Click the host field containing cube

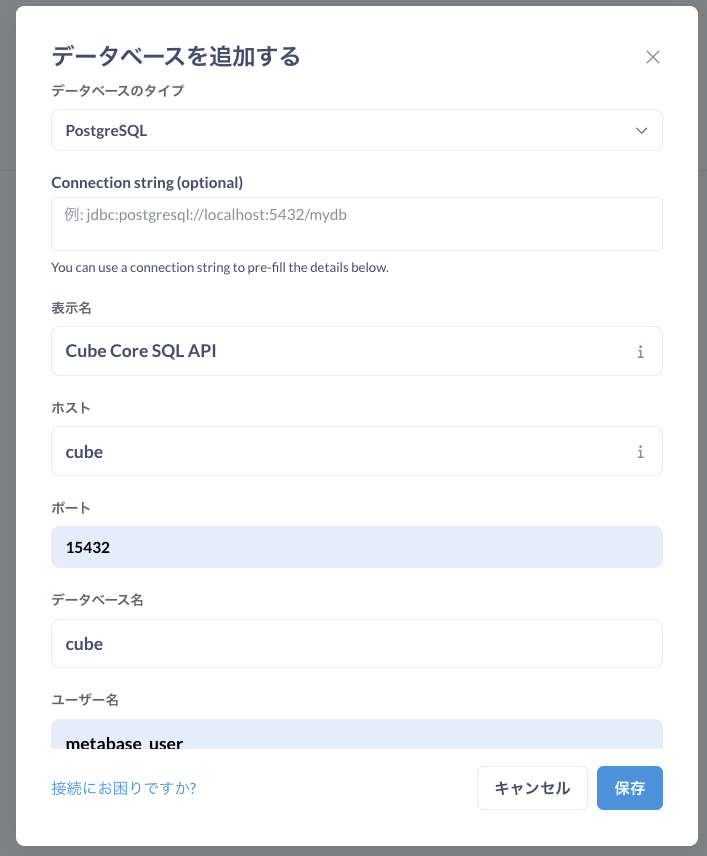(357, 451)
